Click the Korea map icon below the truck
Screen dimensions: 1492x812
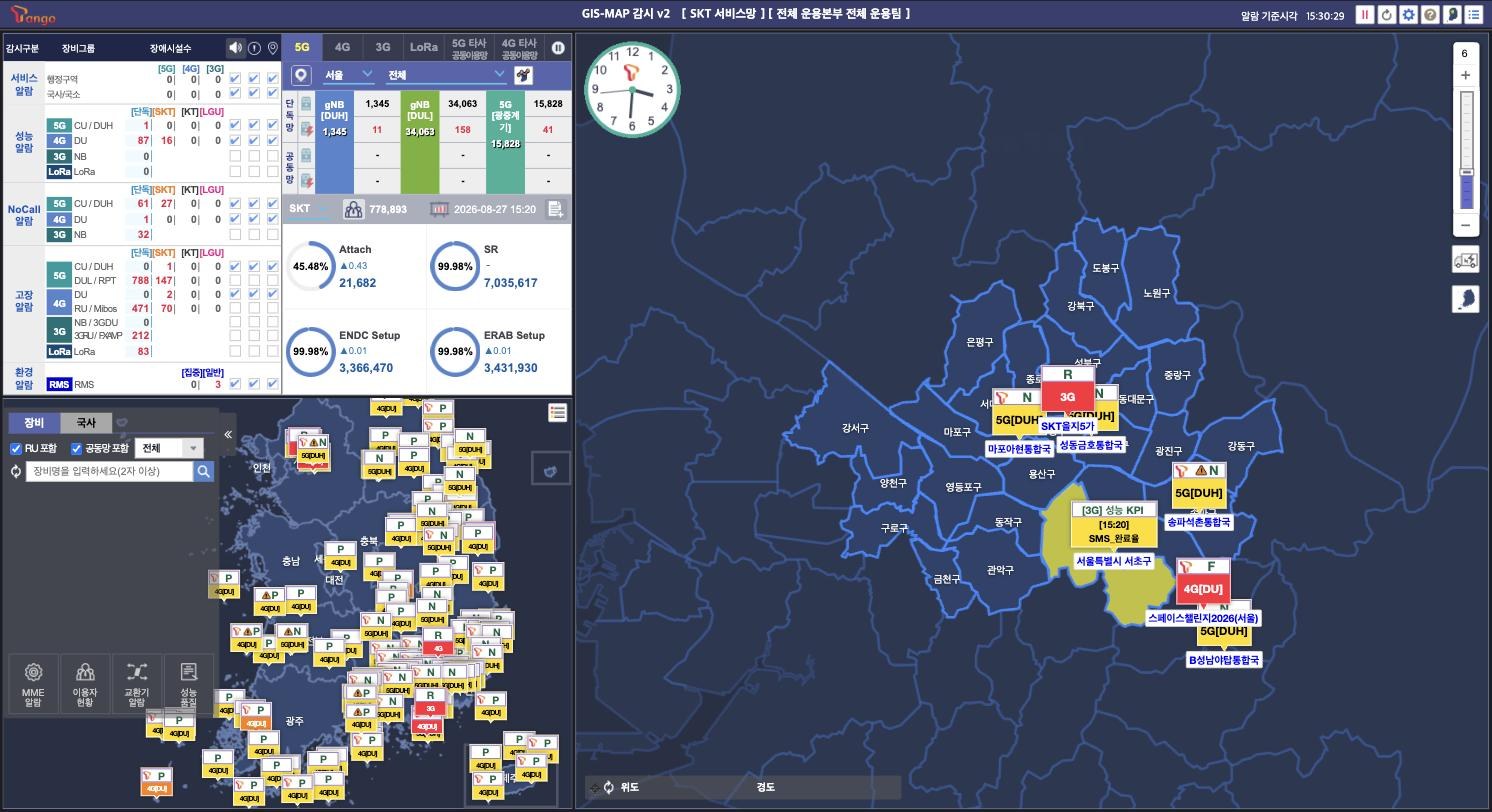point(1465,299)
